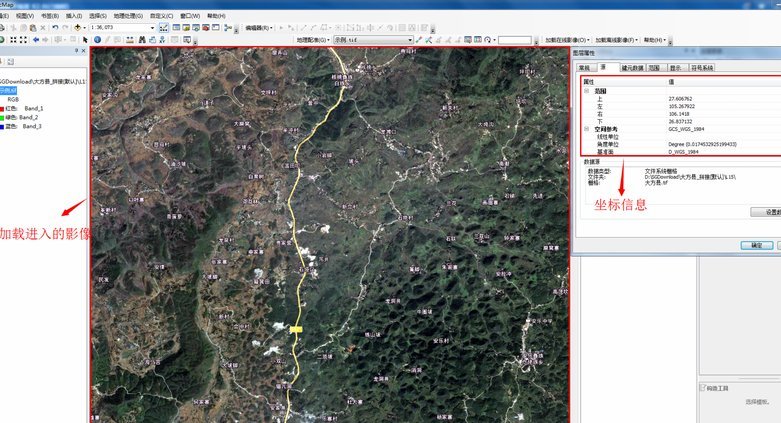Open the 地理配准(G) dropdown menu
Viewport: 781px width, 423px height.
pyautogui.click(x=313, y=40)
